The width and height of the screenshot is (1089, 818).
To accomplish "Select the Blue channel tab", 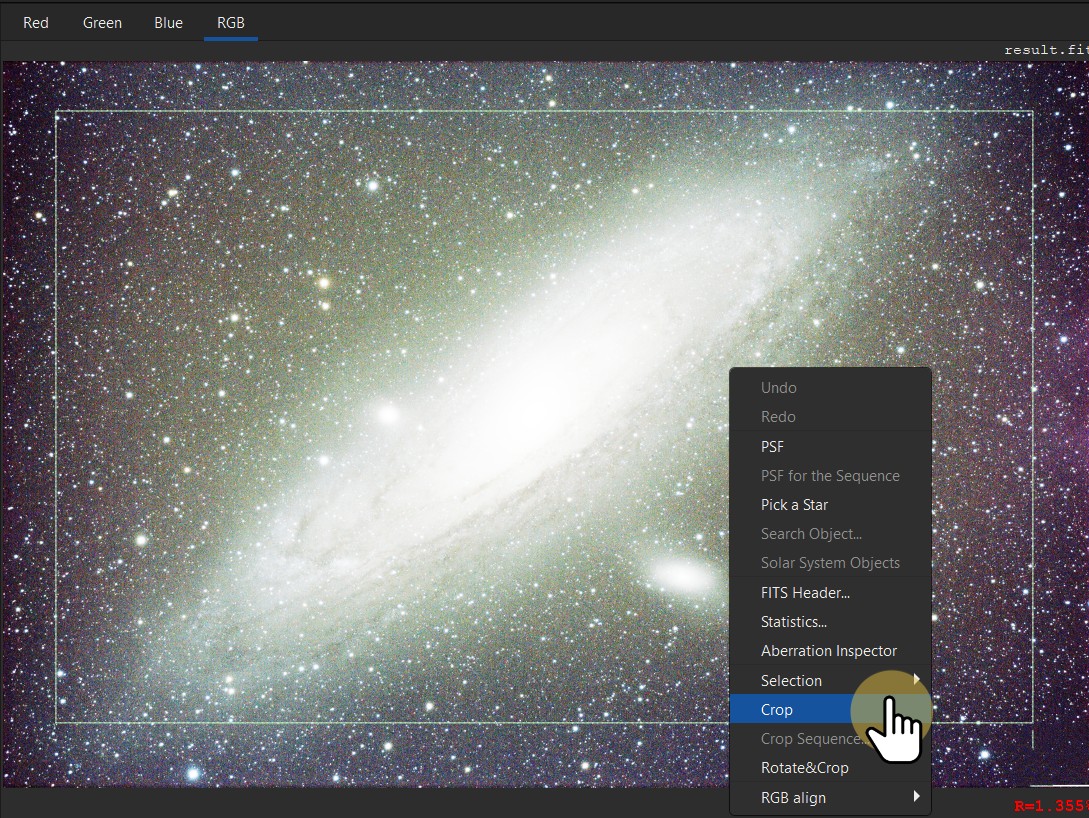I will pos(168,22).
